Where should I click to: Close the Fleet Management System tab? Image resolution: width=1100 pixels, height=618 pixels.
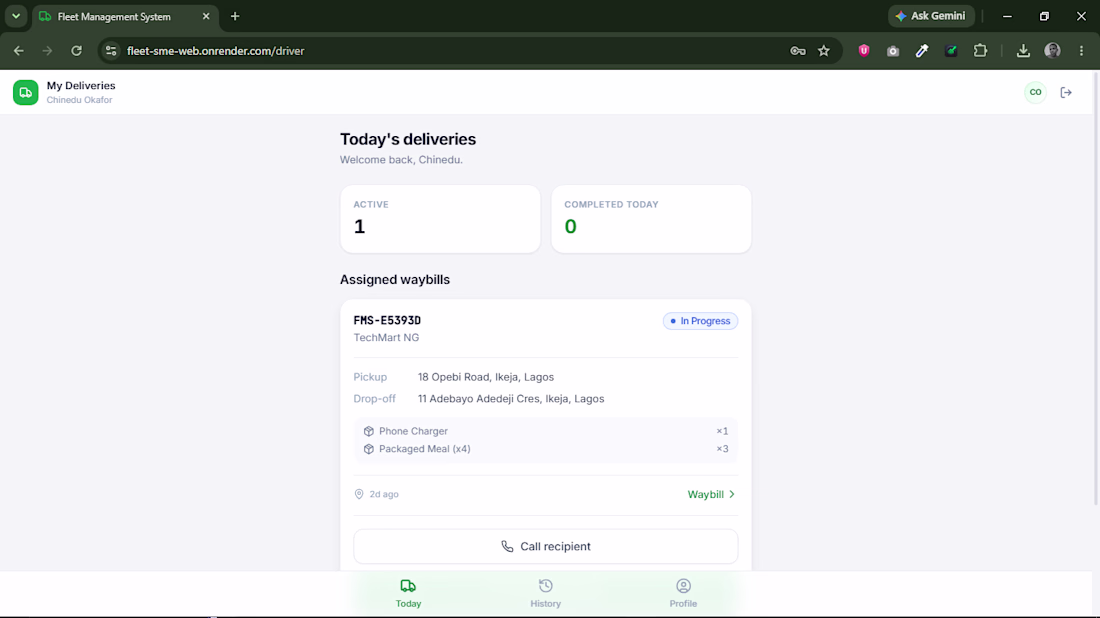(x=206, y=16)
